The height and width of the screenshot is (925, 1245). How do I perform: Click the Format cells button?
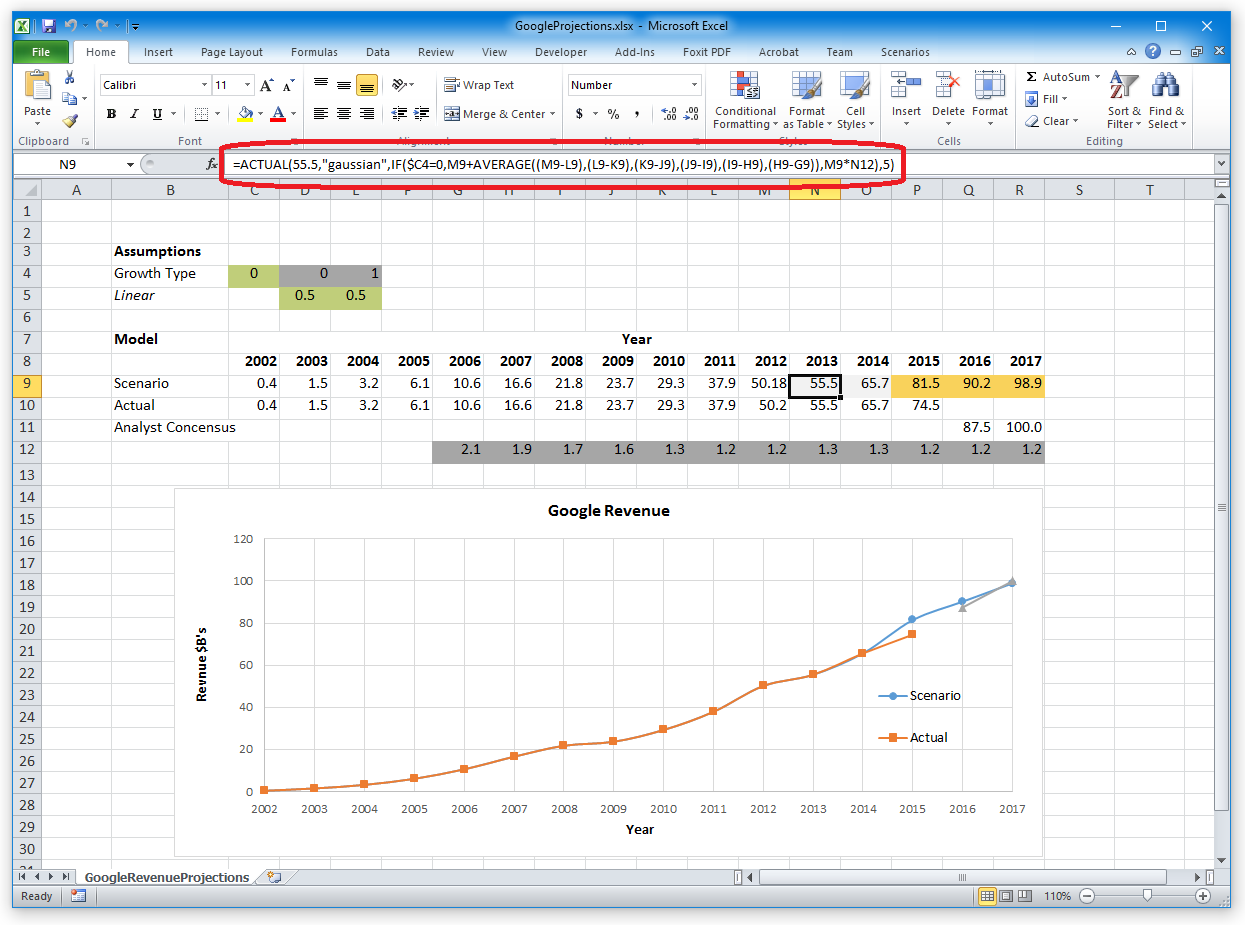click(990, 97)
